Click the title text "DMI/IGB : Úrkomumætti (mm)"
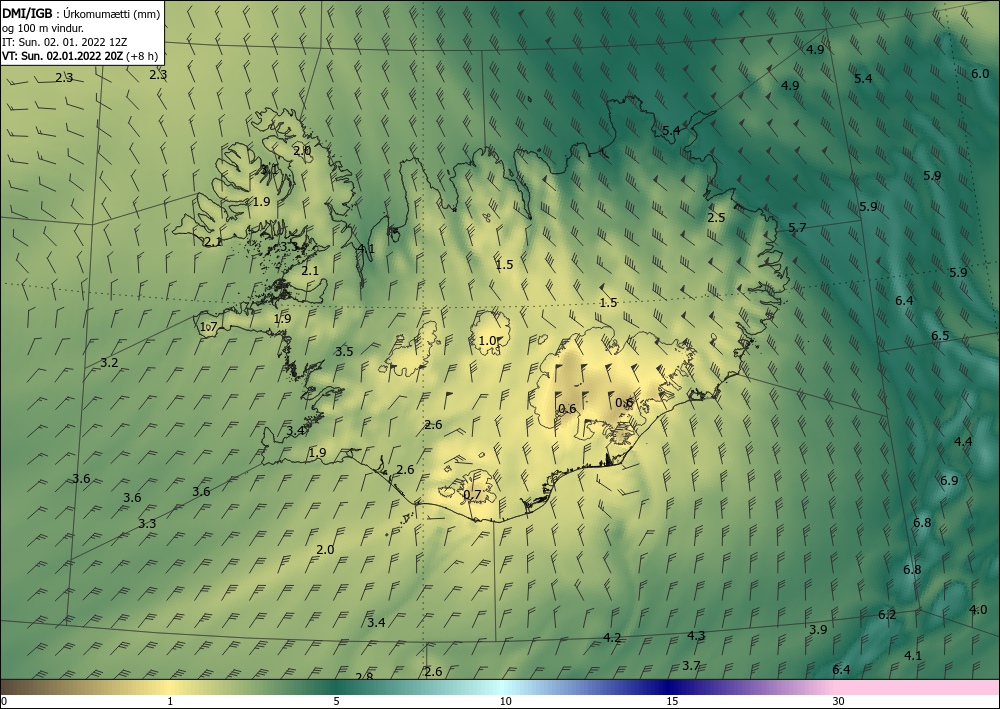 81,13
